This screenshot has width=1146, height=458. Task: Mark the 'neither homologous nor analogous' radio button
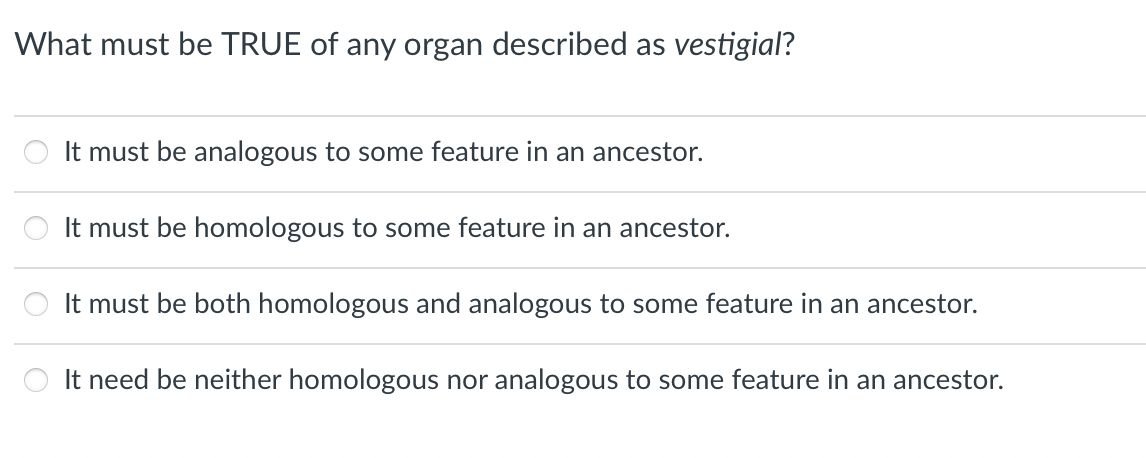pos(36,381)
